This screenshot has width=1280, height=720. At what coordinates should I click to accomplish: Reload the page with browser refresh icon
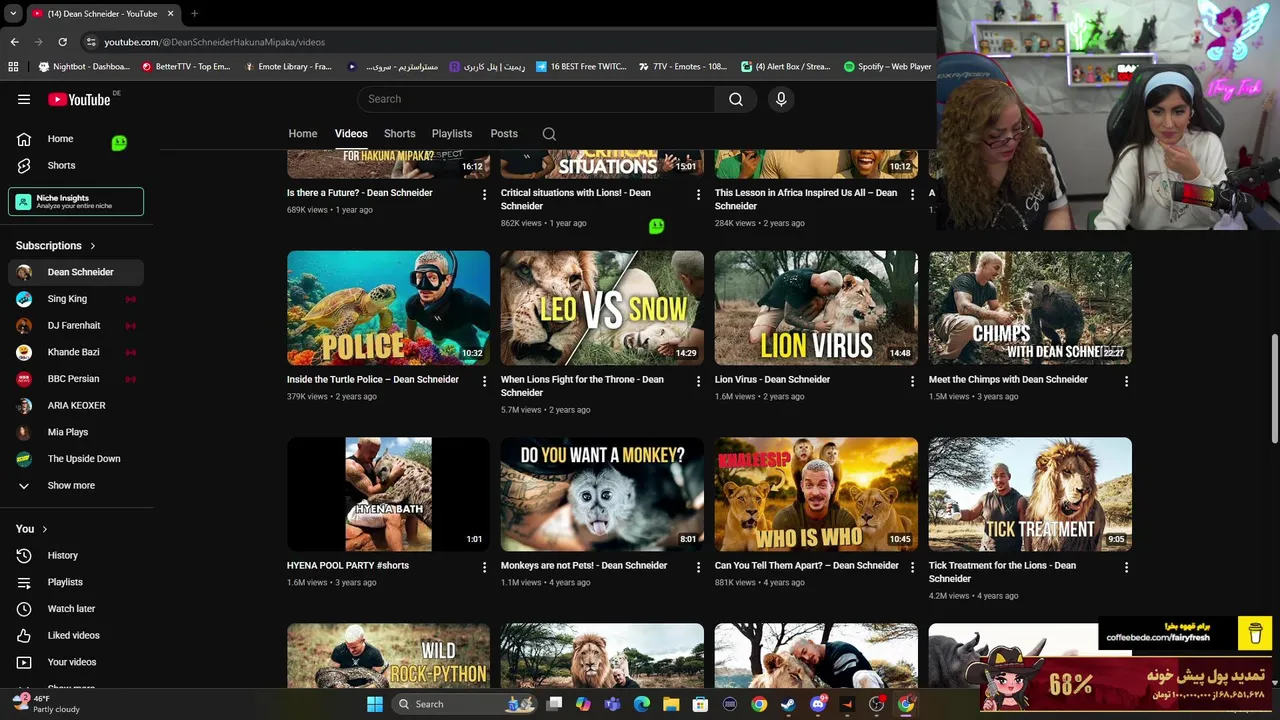(x=62, y=42)
